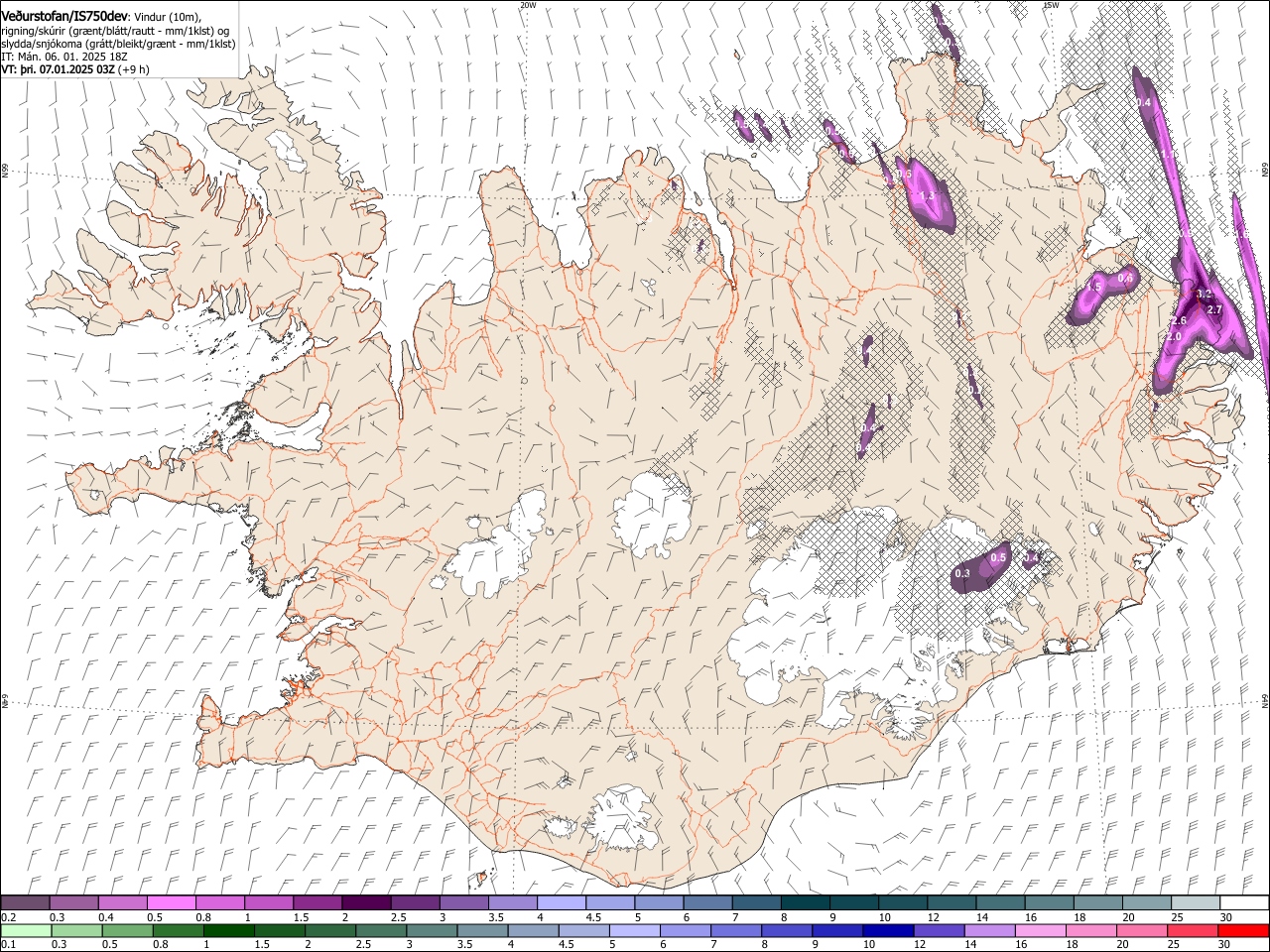The width and height of the screenshot is (1270, 952).
Task: Select the rain-scale 1–1.5 darkest green swatch
Action: pos(228,930)
